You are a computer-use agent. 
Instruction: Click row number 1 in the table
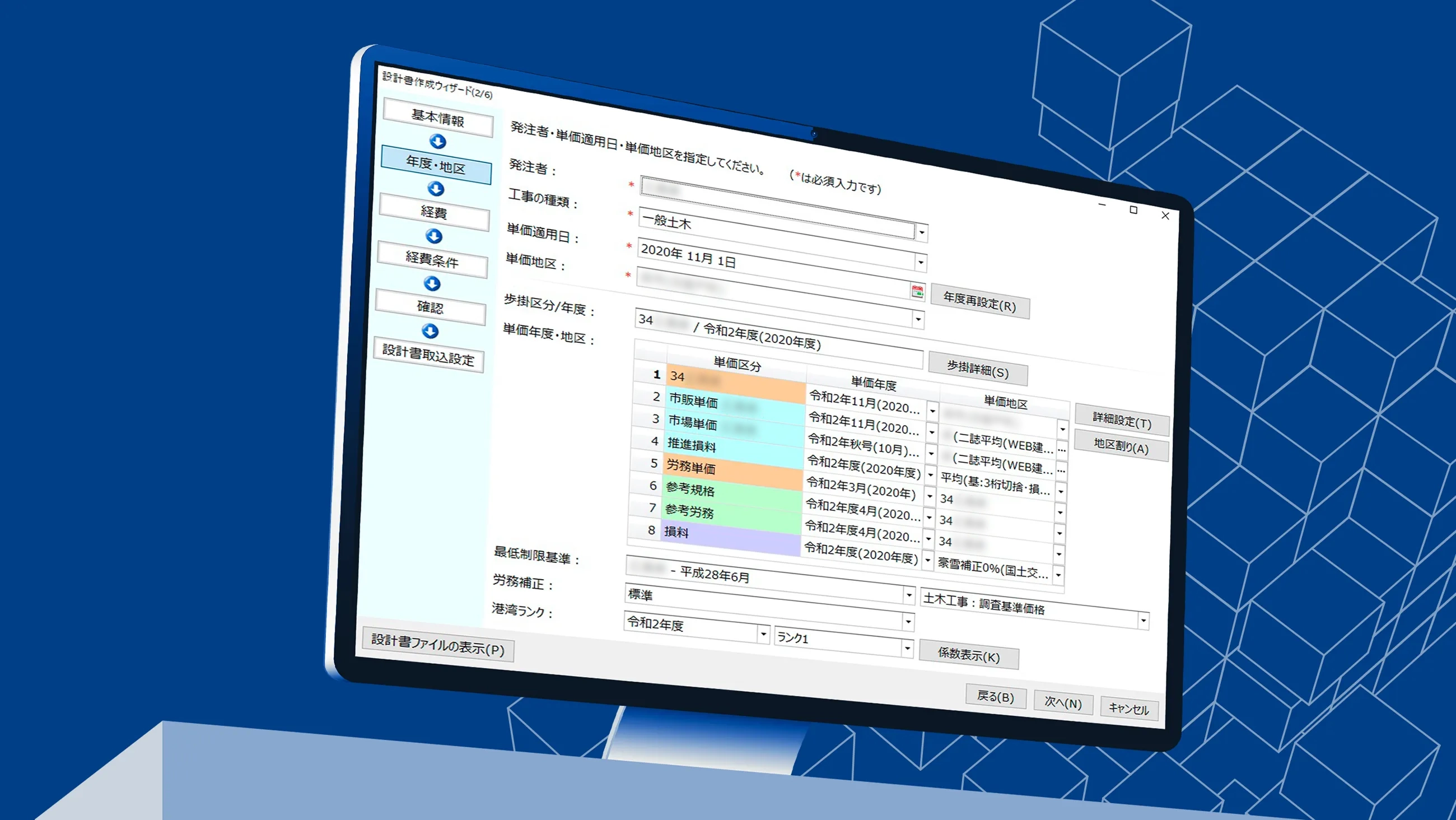click(651, 374)
